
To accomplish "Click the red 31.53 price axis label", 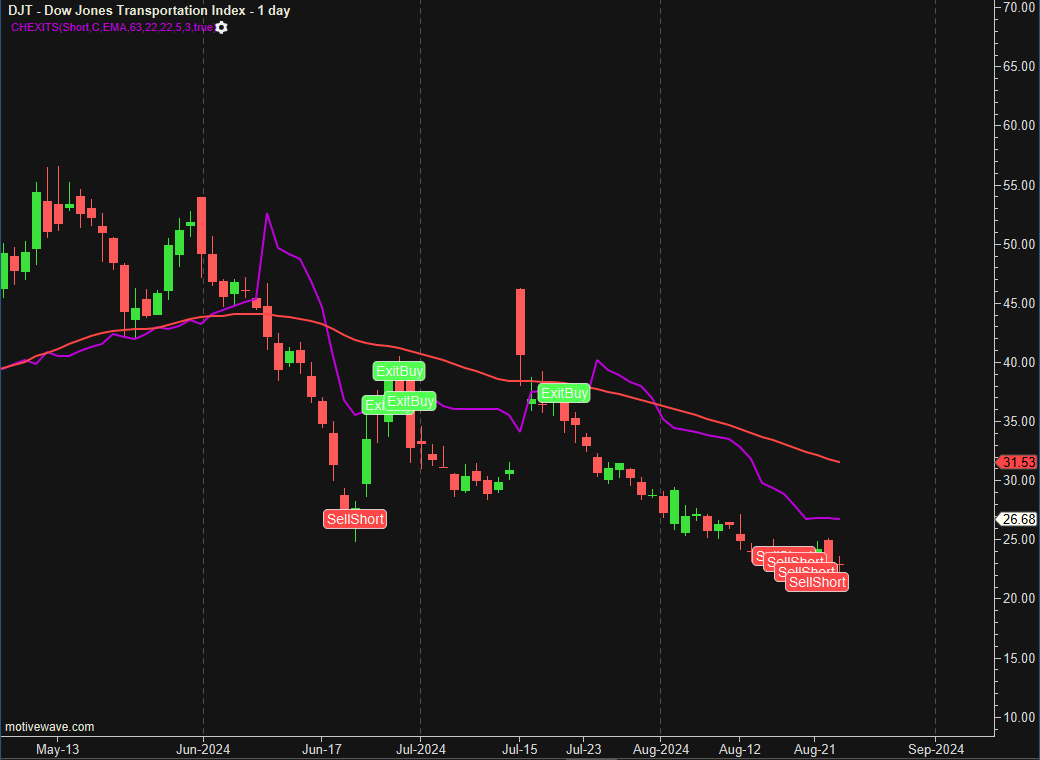I will point(1018,462).
